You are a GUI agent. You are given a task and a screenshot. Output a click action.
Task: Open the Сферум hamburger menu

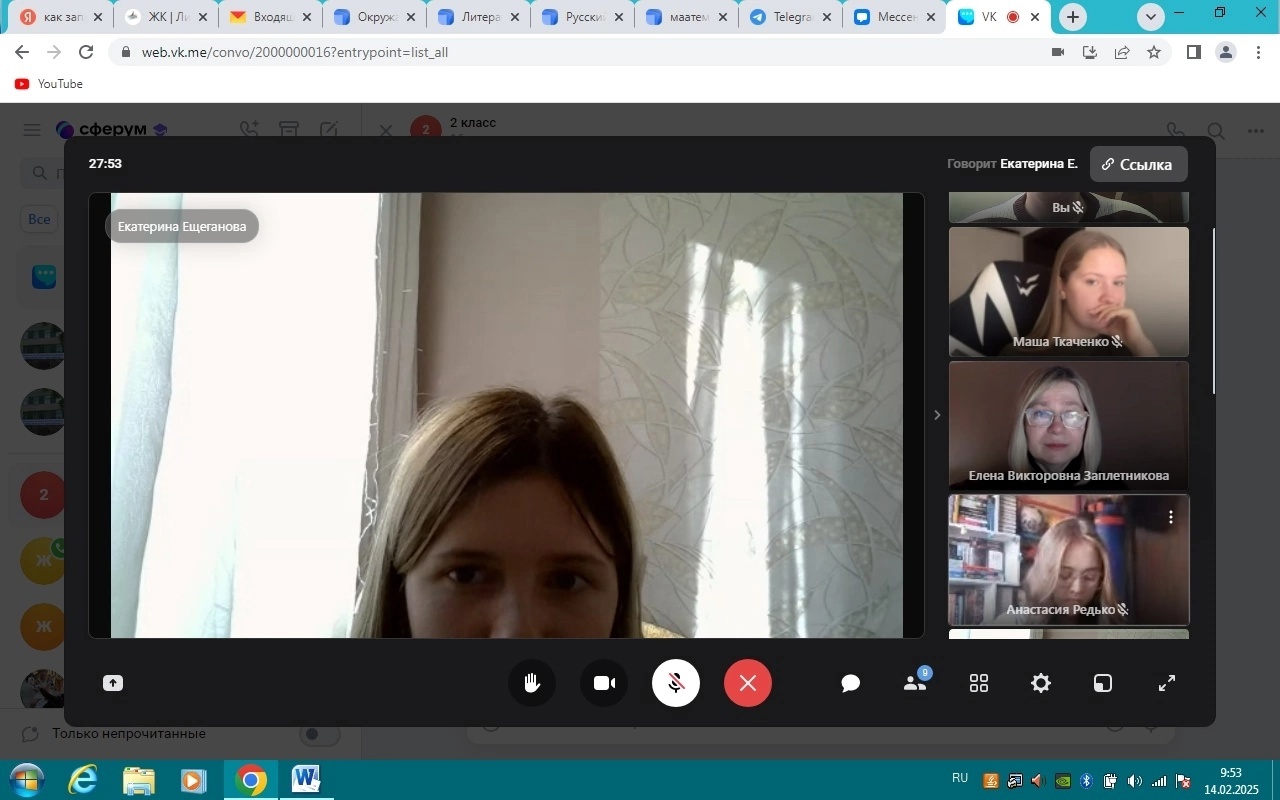32,130
